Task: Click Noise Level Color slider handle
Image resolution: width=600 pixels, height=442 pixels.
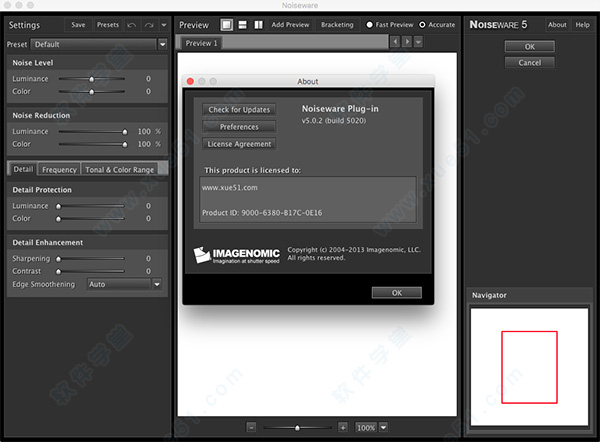Action: pos(91,92)
